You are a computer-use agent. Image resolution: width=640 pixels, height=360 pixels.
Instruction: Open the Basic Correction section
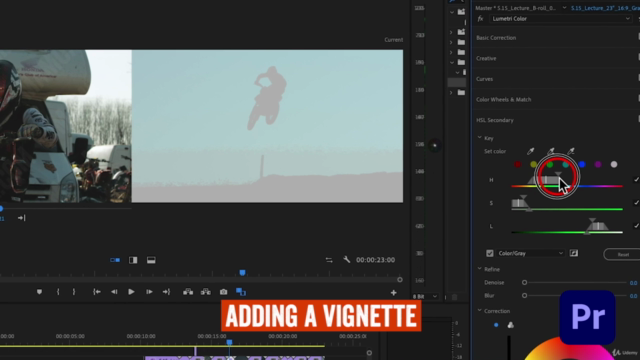click(x=496, y=38)
